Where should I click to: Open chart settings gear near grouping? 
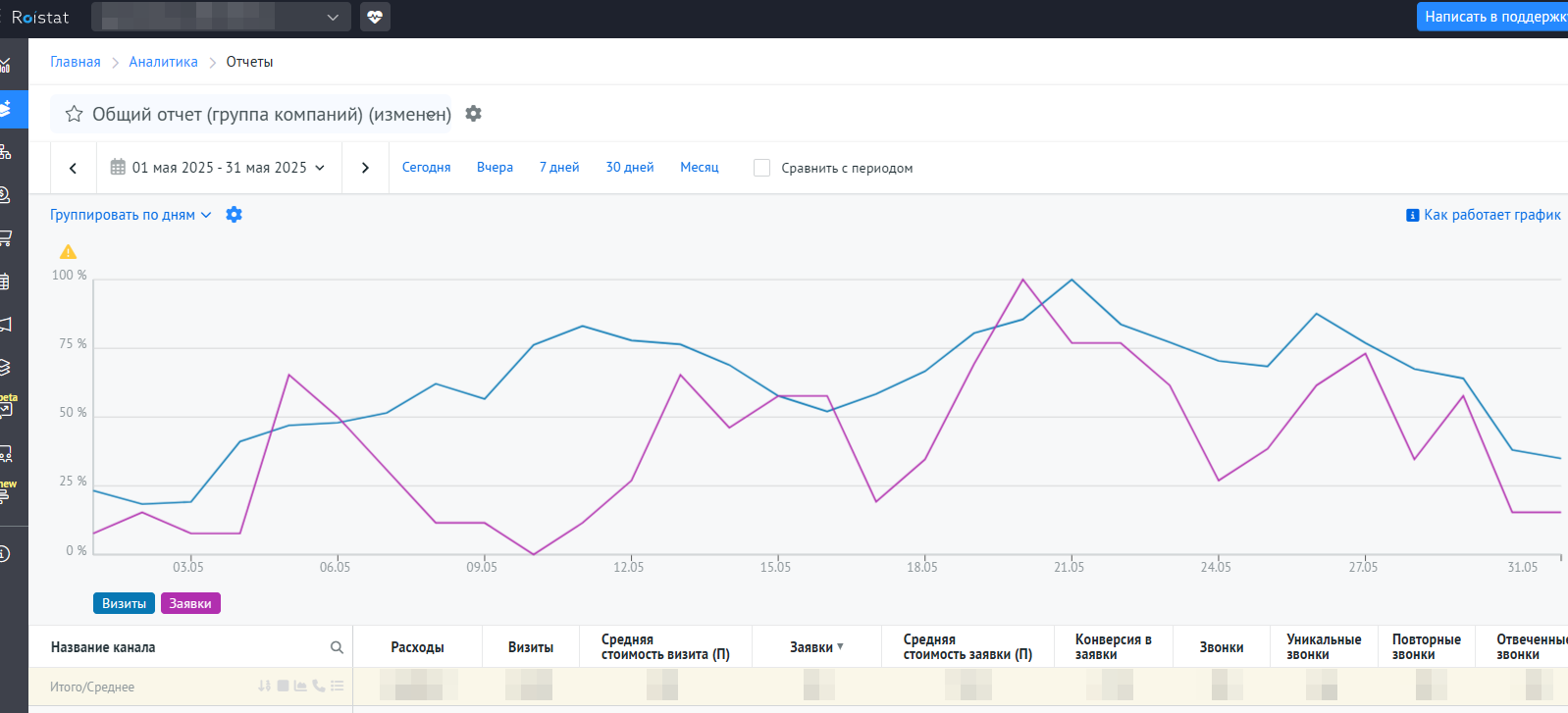click(x=234, y=215)
